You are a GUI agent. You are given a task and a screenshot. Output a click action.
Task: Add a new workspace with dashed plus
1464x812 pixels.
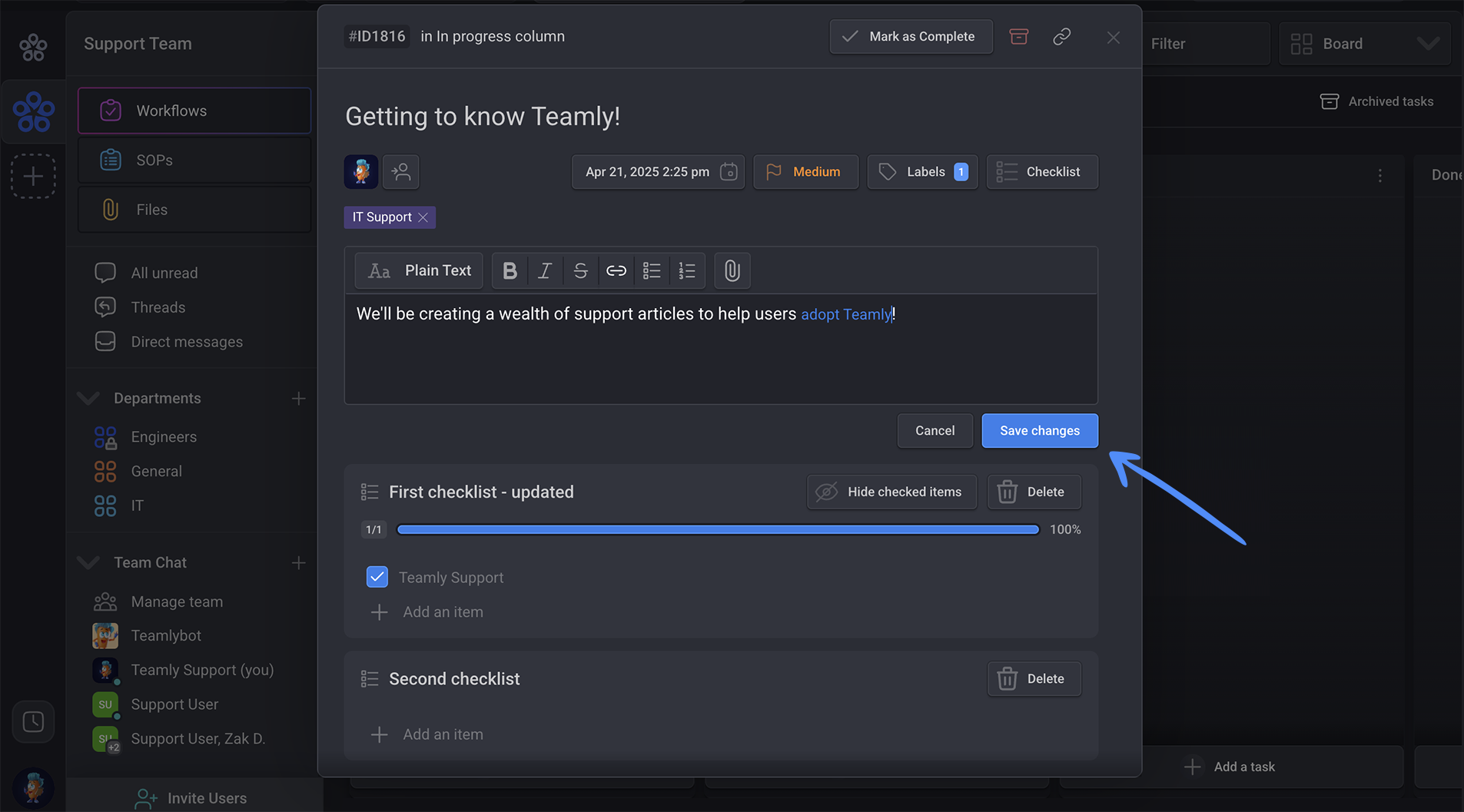click(x=33, y=176)
